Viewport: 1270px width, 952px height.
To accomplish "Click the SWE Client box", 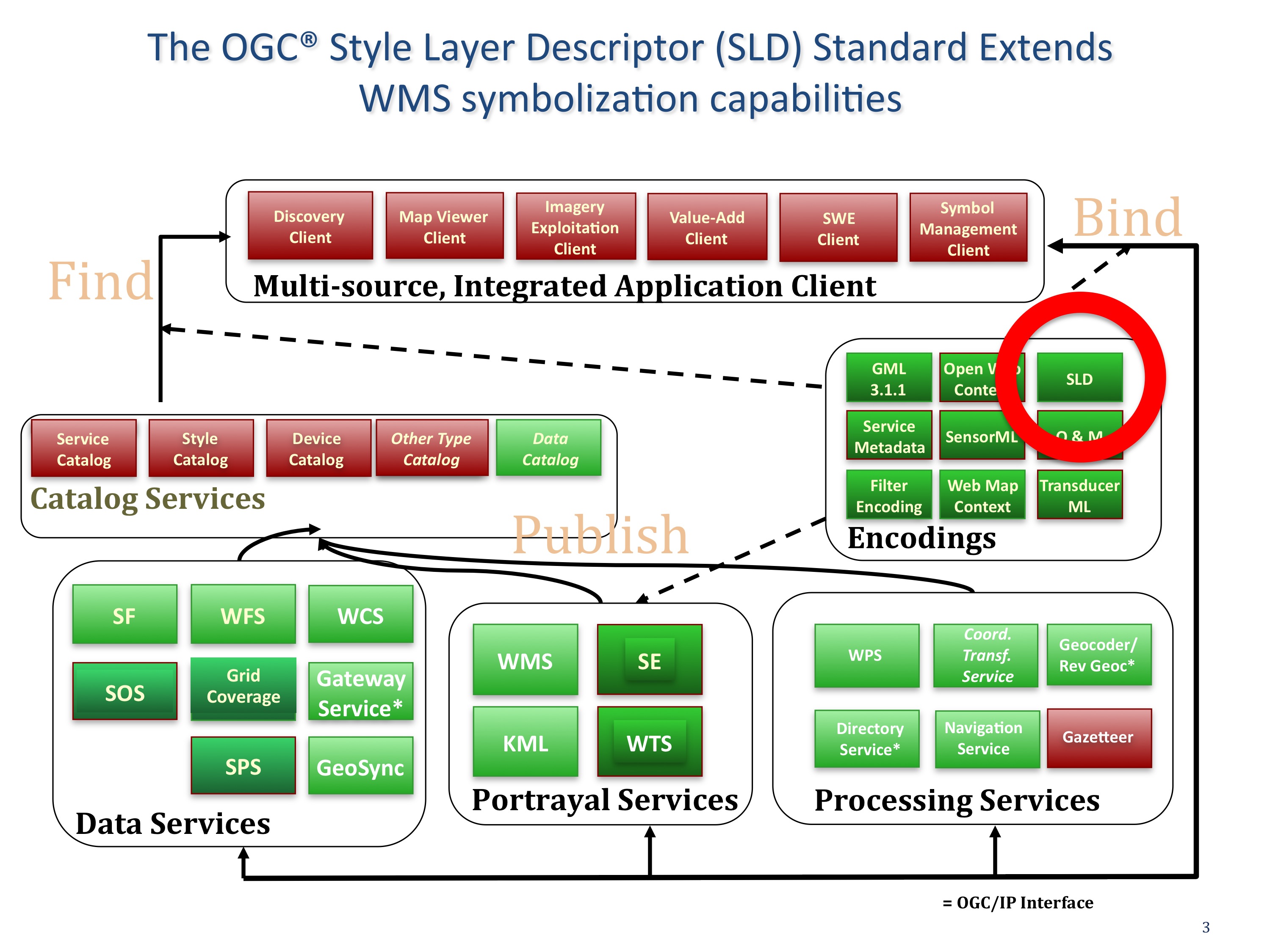I will coord(838,228).
